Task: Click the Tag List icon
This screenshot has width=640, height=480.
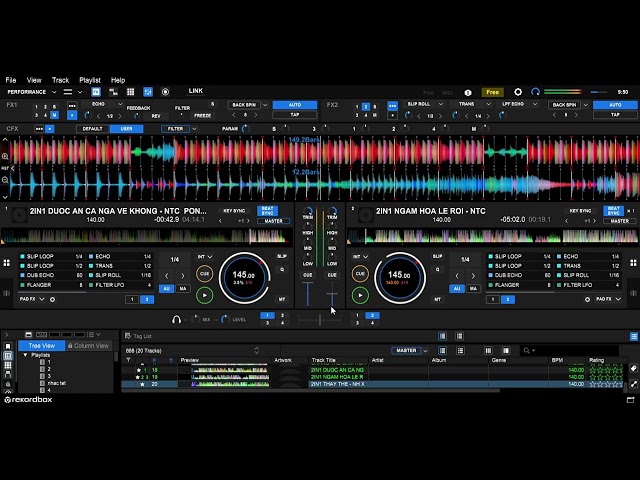Action: pyautogui.click(x=128, y=336)
